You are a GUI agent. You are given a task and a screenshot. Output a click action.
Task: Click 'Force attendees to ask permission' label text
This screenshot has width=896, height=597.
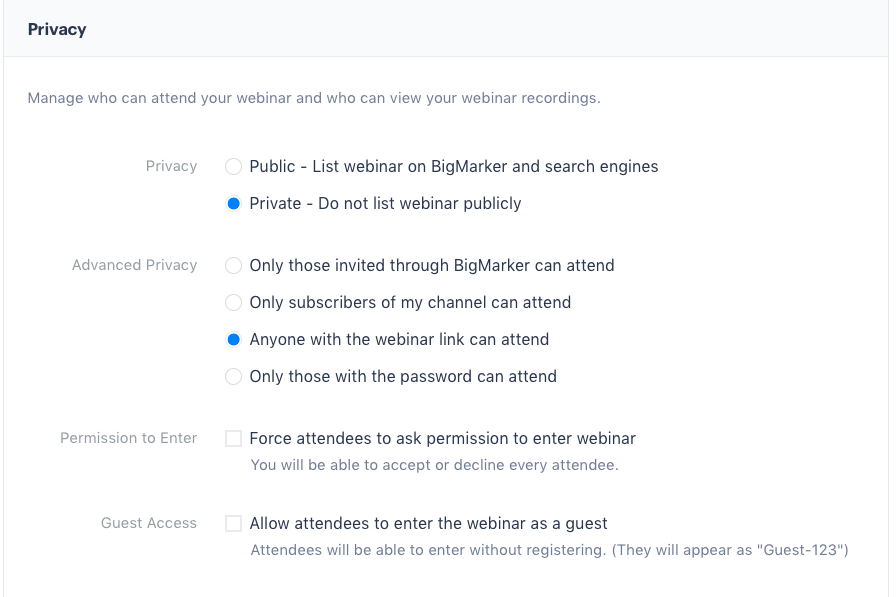[x=443, y=439]
